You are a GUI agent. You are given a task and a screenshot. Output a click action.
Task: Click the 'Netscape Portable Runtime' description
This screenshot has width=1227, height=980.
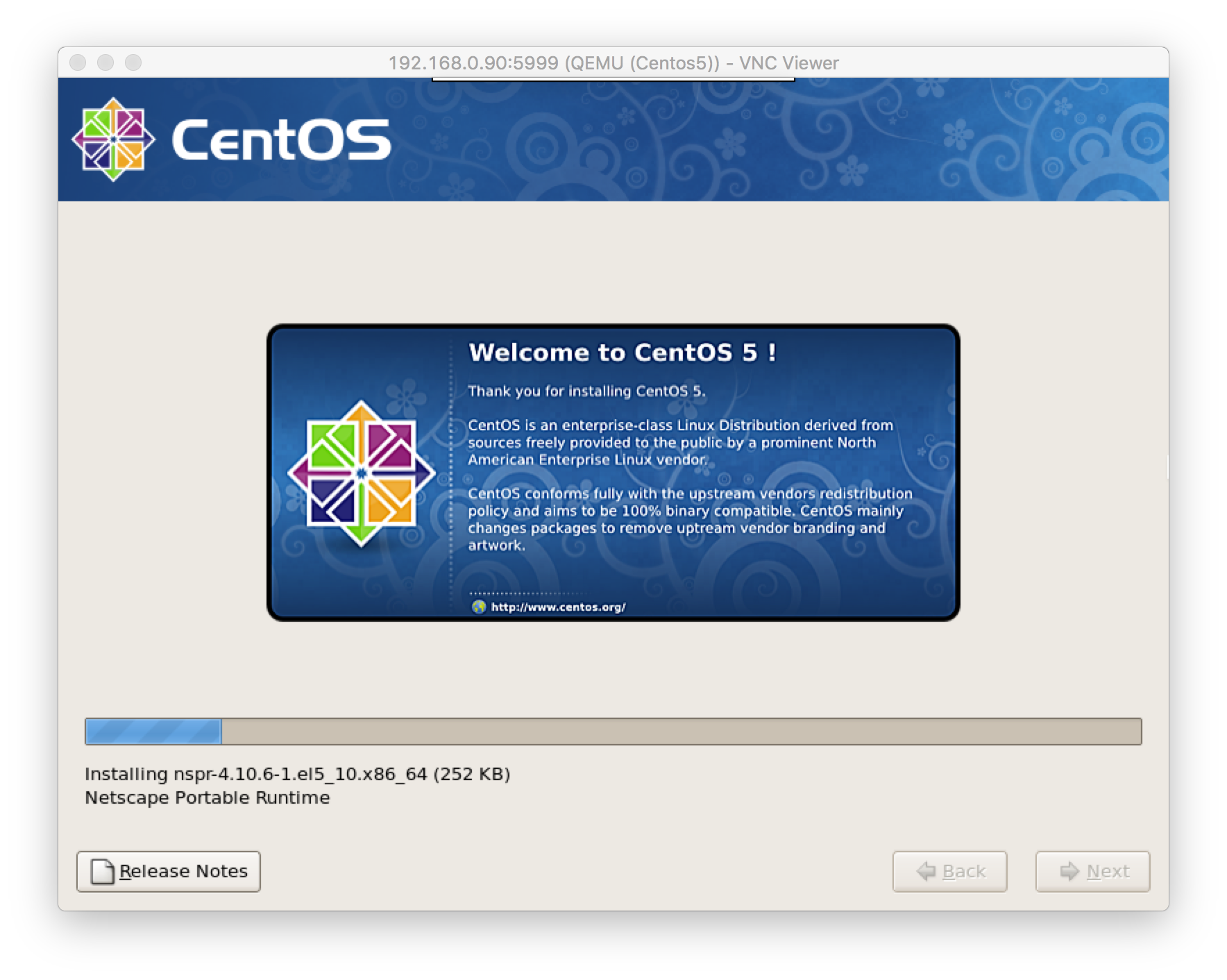(207, 797)
